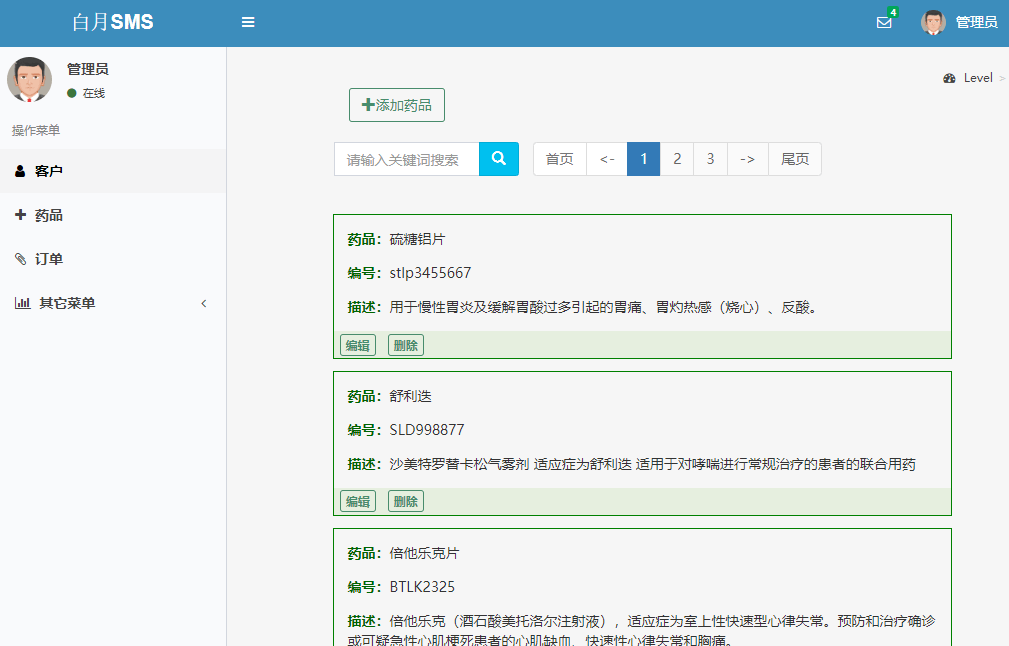1009x646 pixels.
Task: Go to 尾页 last page
Action: 795,159
